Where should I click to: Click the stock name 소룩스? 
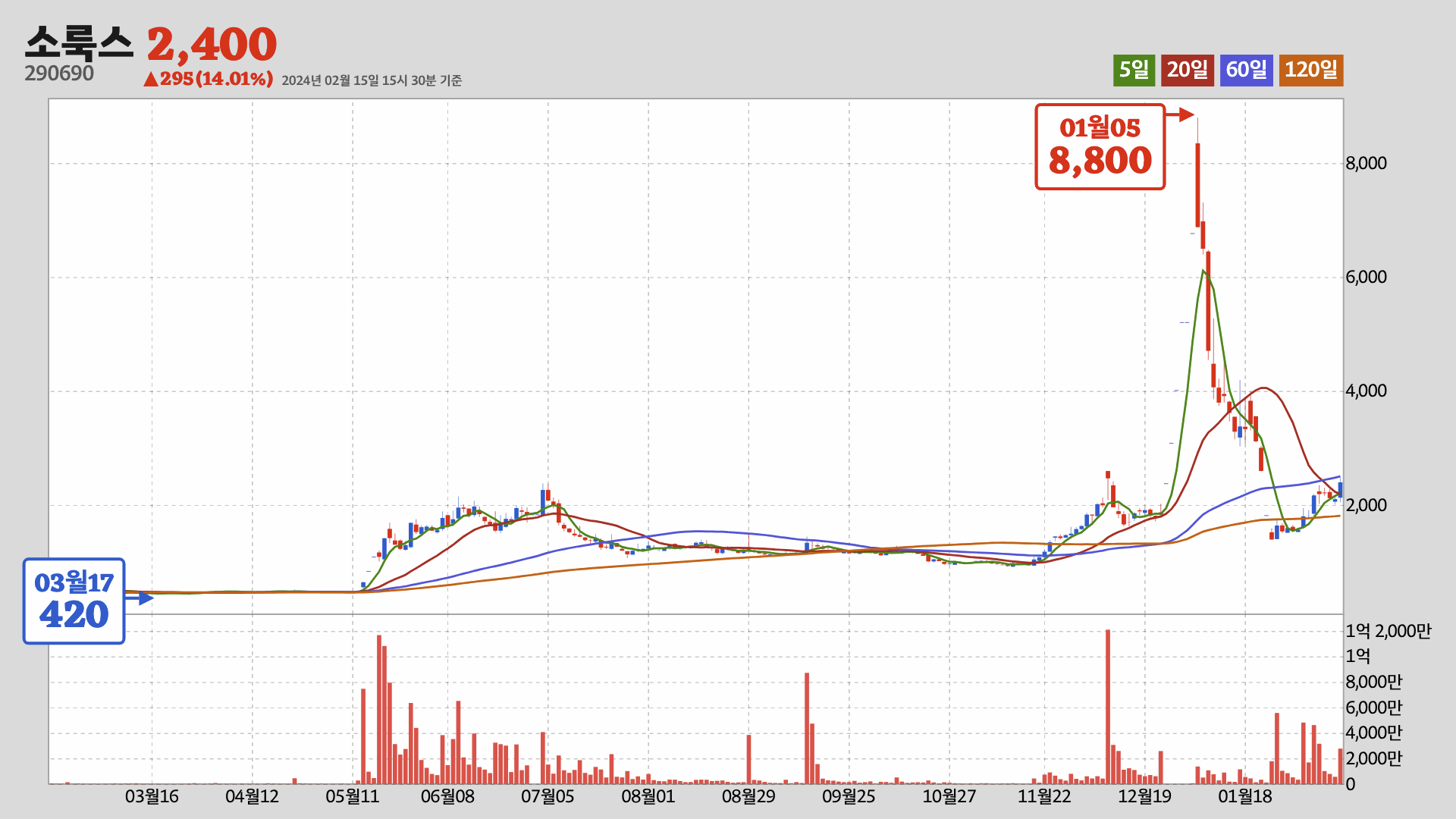point(79,44)
